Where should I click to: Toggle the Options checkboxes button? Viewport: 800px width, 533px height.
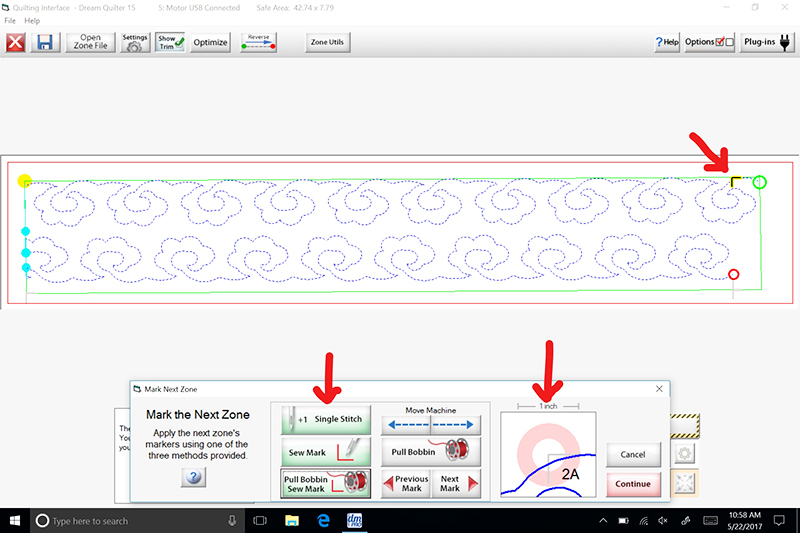[711, 42]
